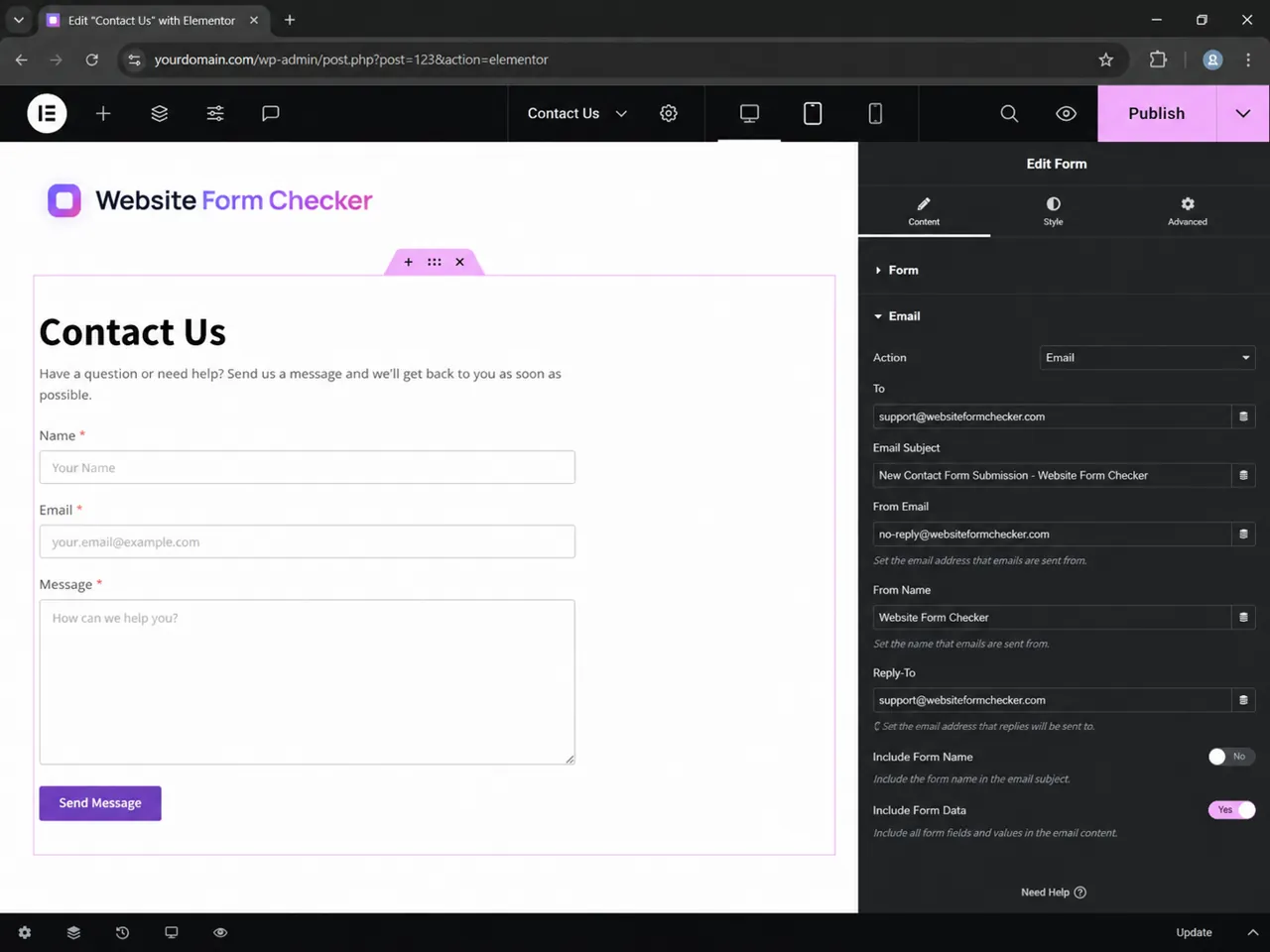Viewport: 1270px width, 952px height.
Task: Reload the browser page
Action: coord(91,59)
